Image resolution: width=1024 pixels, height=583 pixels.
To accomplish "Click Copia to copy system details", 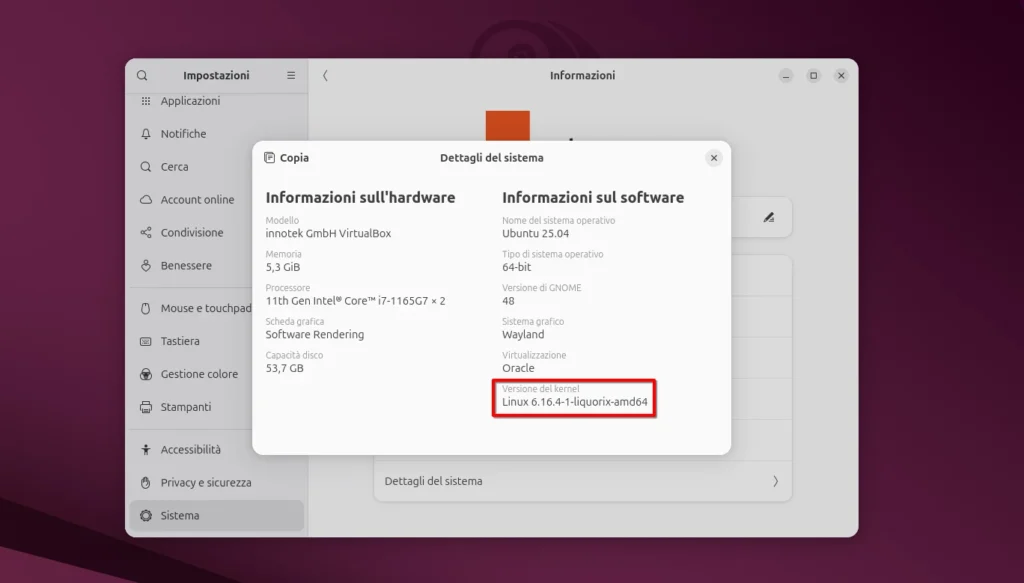I will coord(287,157).
